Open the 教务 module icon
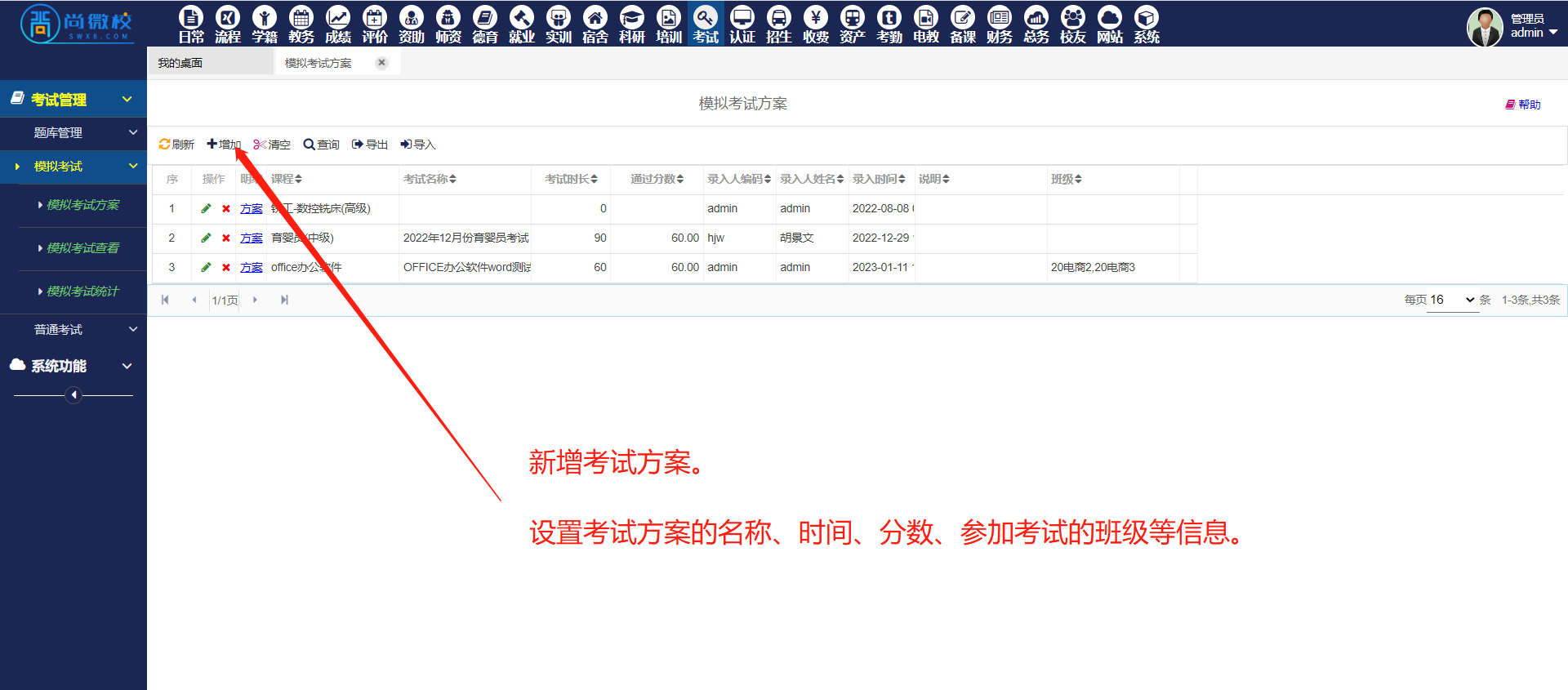This screenshot has width=1568, height=690. (301, 24)
